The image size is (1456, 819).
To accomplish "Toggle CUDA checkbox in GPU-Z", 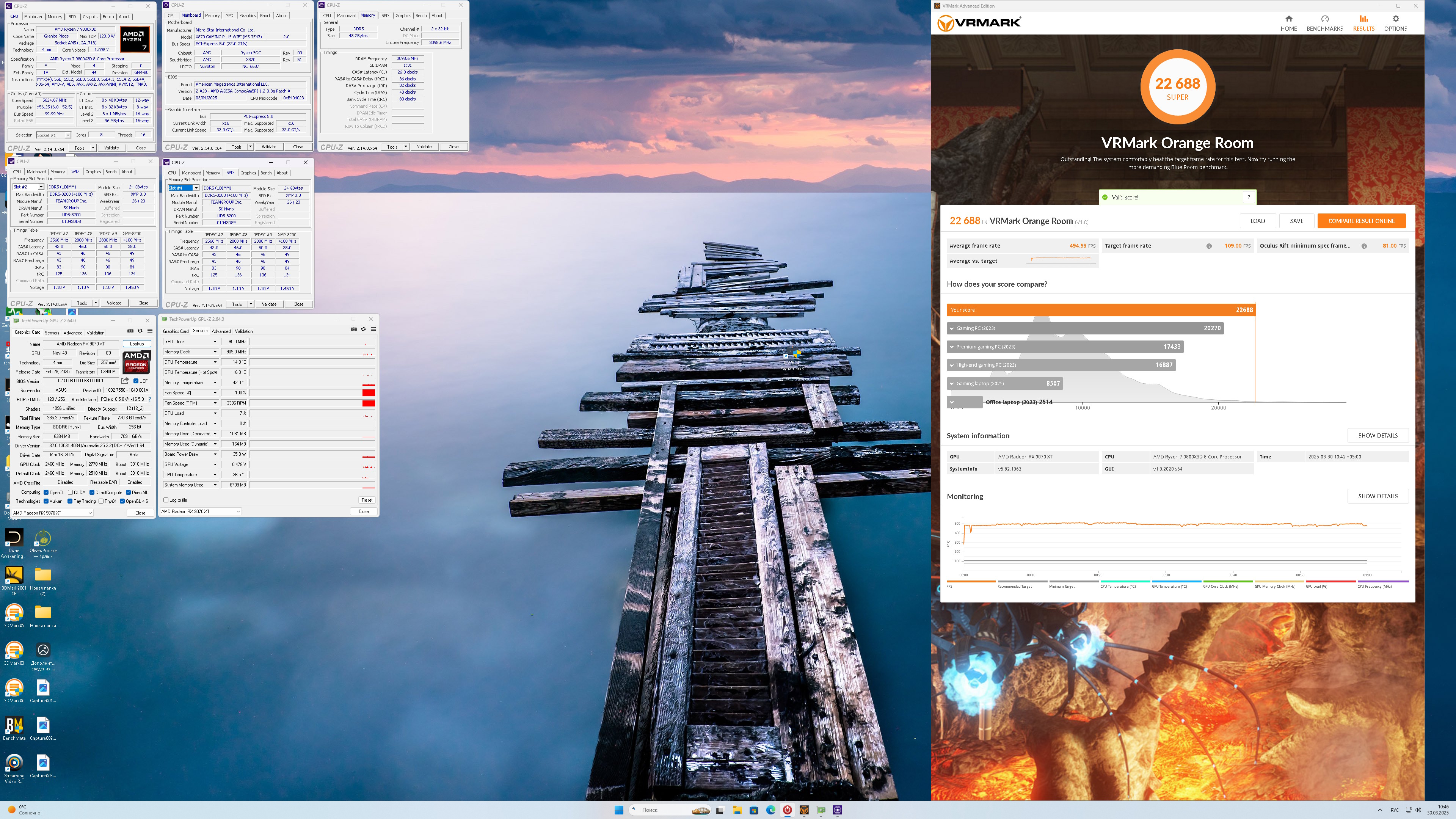I will click(x=70, y=492).
